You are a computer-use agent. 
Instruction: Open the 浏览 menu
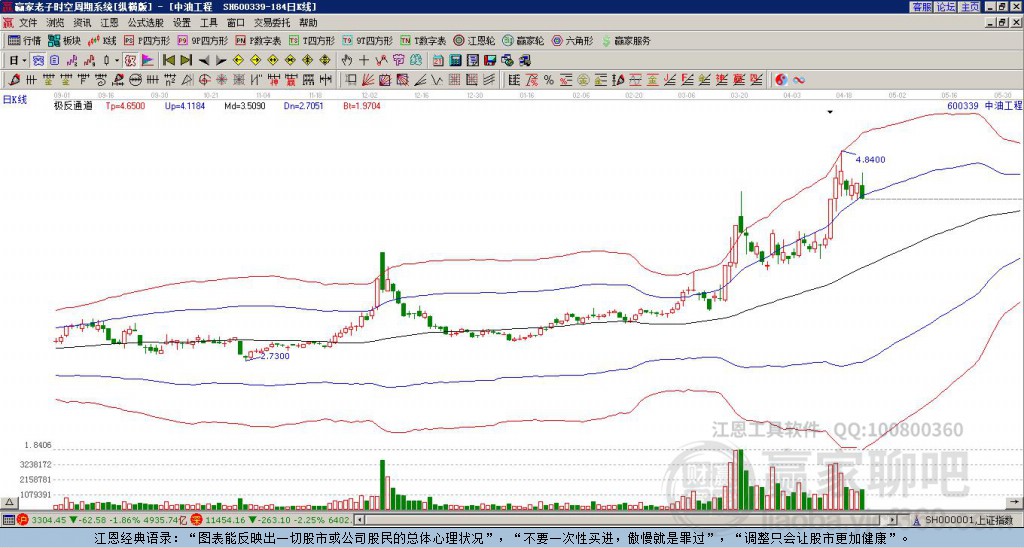pos(55,23)
